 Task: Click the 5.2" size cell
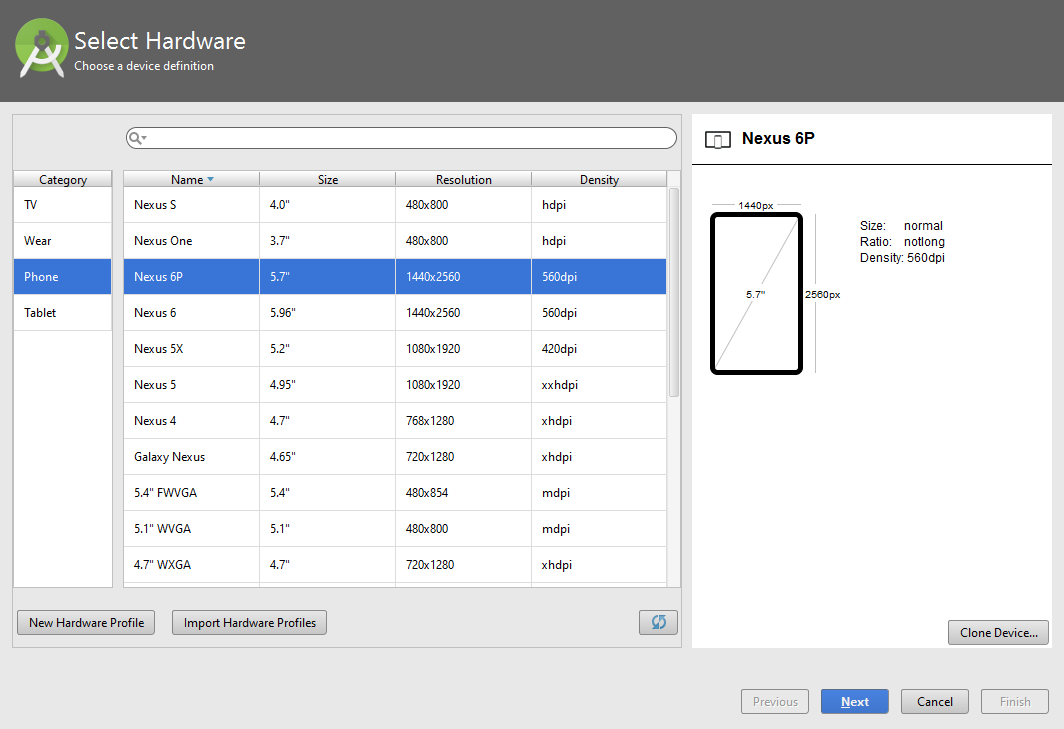(328, 348)
